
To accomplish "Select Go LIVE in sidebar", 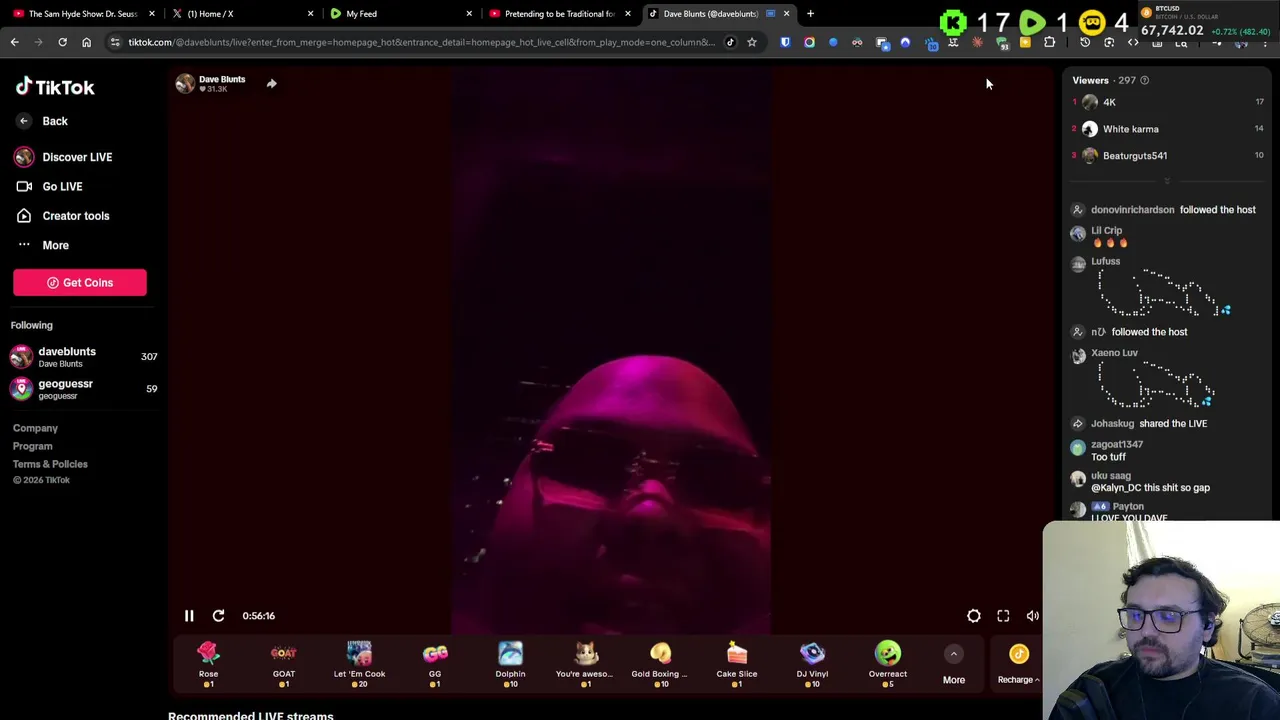I will coord(49,186).
